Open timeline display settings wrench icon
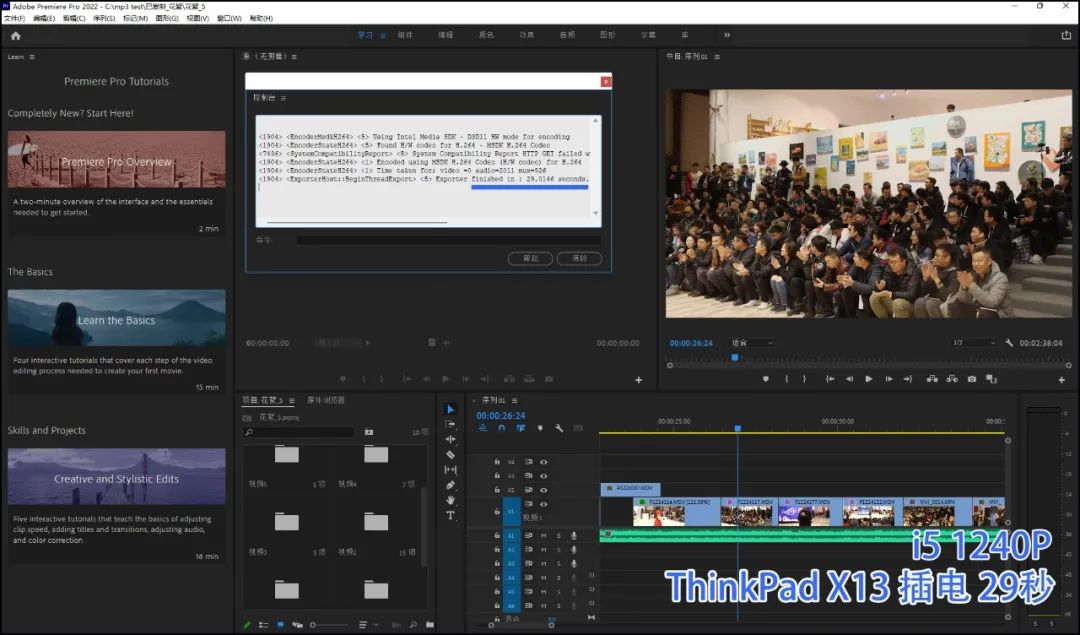Screen dimensions: 1080x635 point(559,428)
